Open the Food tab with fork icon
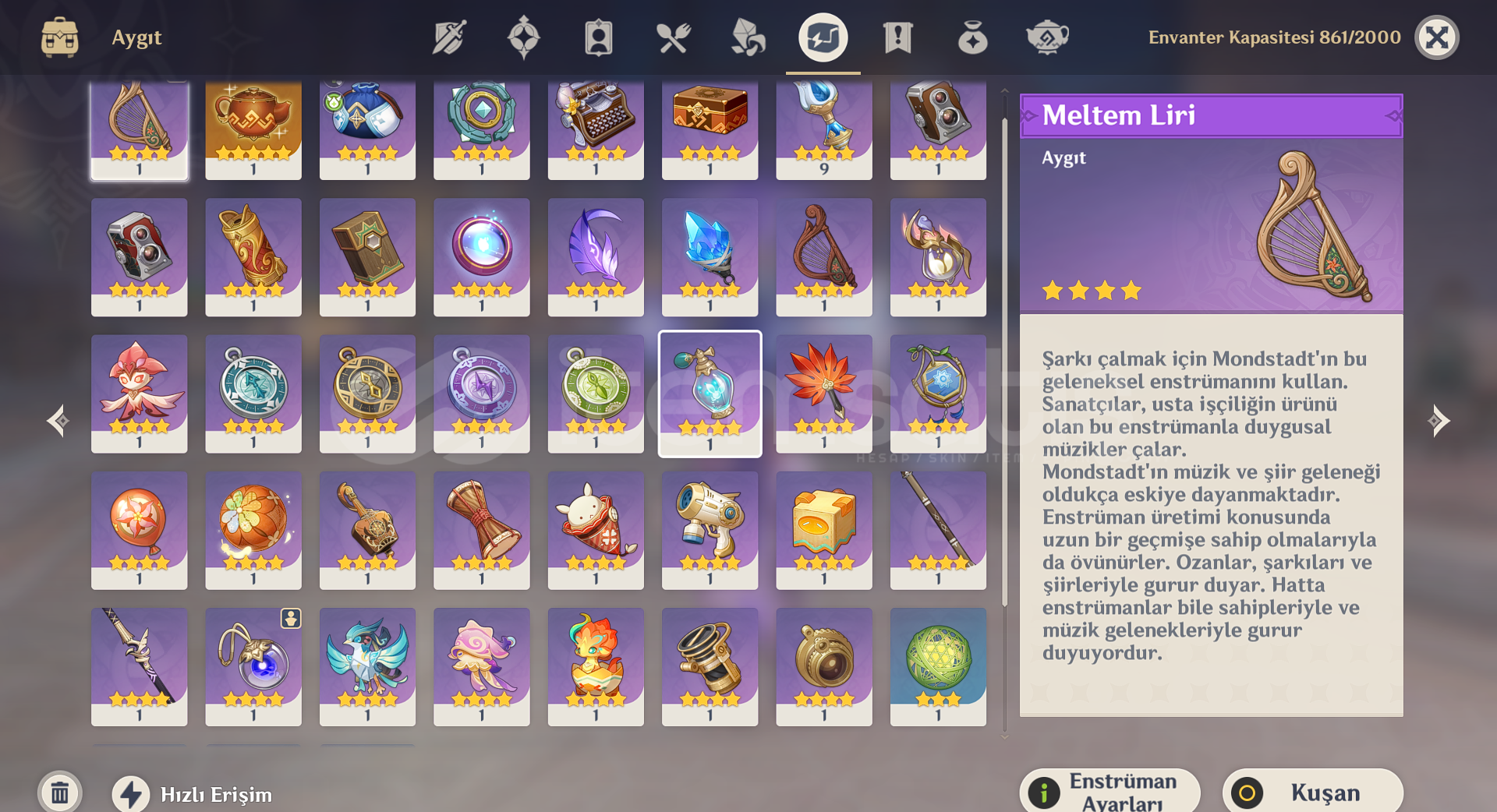Image resolution: width=1497 pixels, height=812 pixels. pyautogui.click(x=674, y=37)
